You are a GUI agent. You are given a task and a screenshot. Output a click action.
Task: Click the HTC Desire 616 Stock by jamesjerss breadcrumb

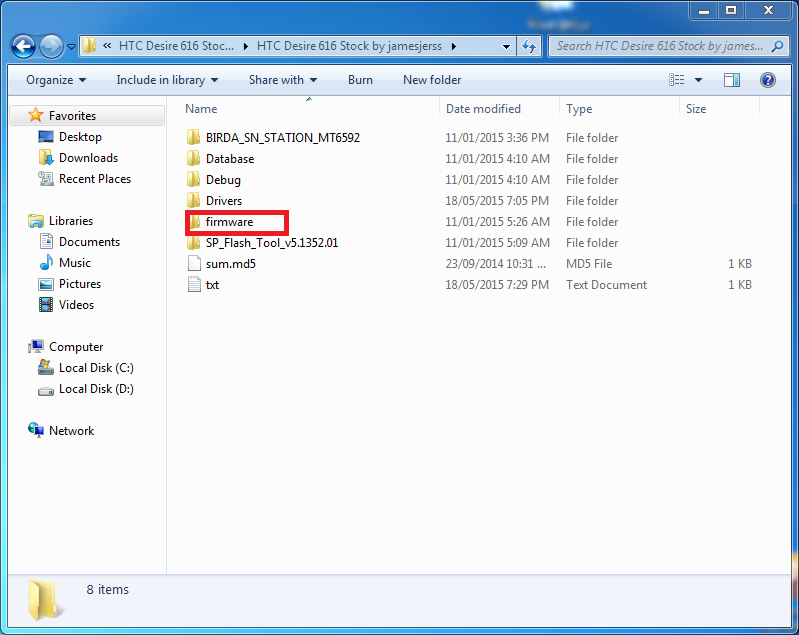click(349, 46)
